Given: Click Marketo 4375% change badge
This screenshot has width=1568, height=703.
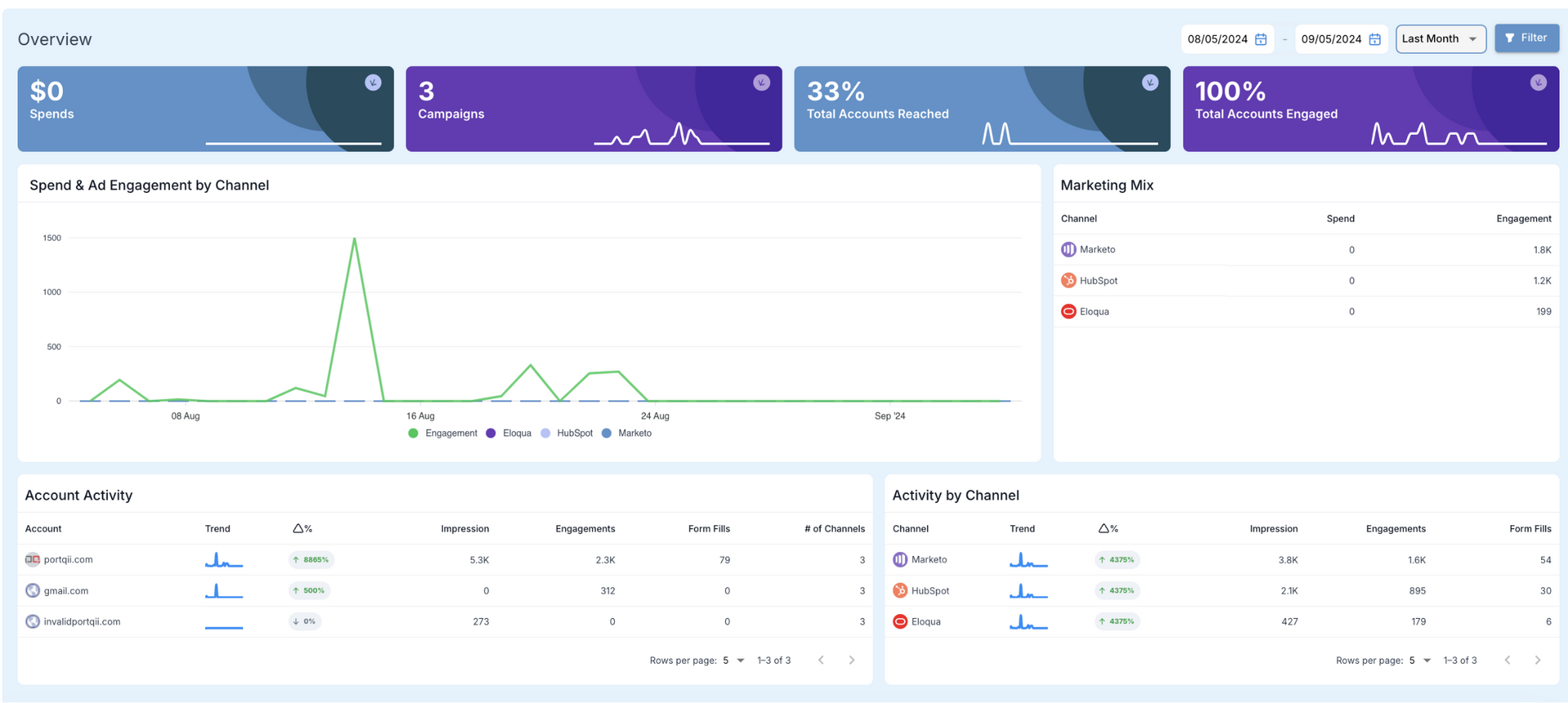Looking at the screenshot, I should tap(1117, 560).
